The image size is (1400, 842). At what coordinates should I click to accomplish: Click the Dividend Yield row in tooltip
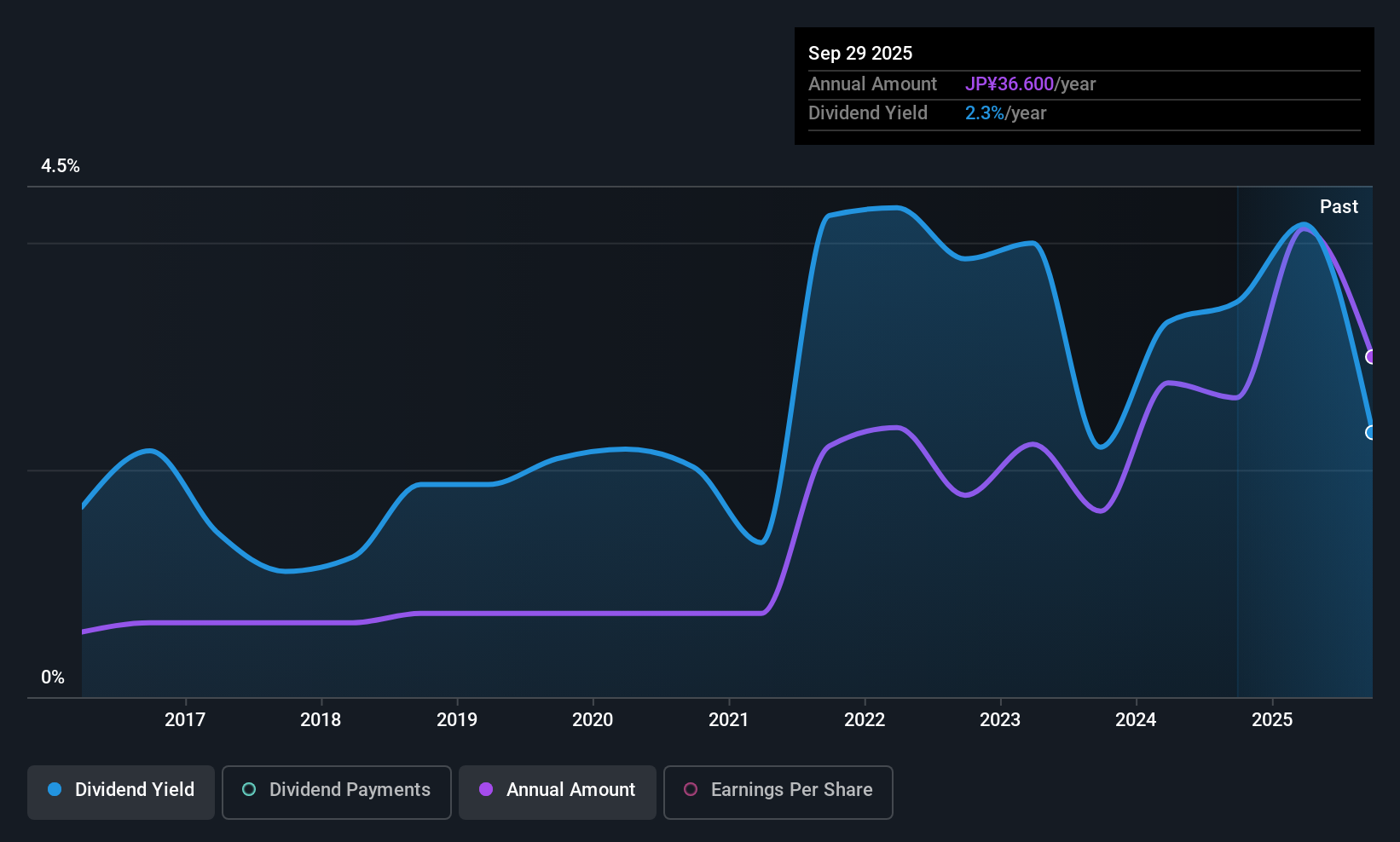tap(868, 112)
